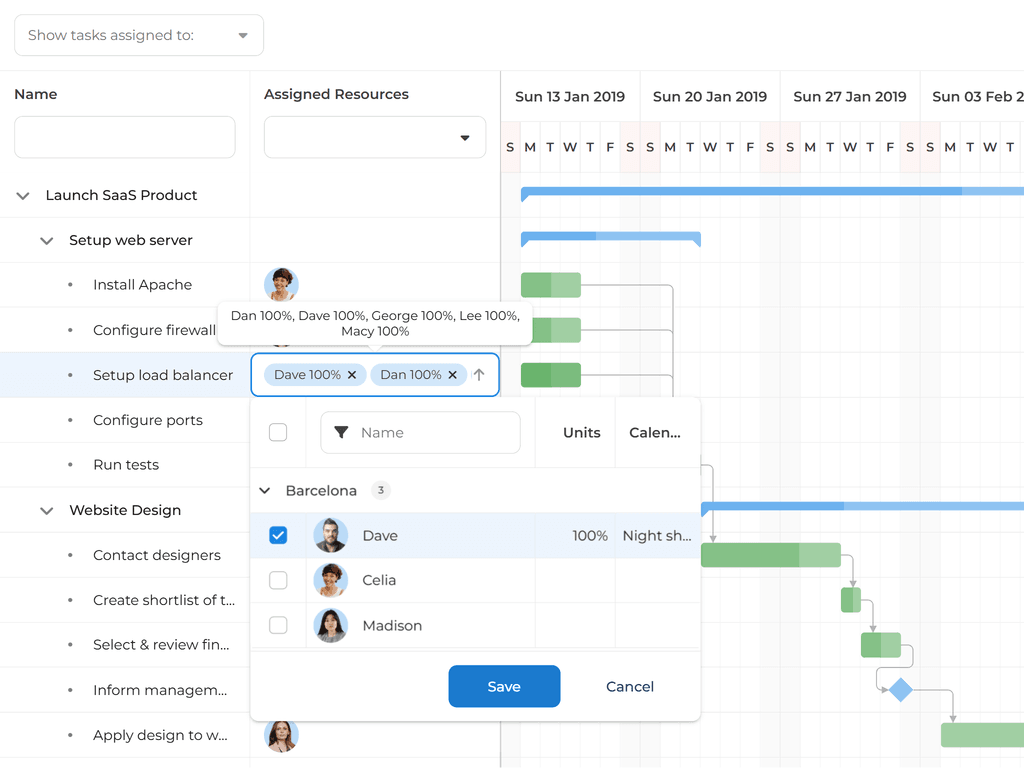The width and height of the screenshot is (1024, 768).
Task: Enable the checkbox for Madison
Action: tap(278, 625)
